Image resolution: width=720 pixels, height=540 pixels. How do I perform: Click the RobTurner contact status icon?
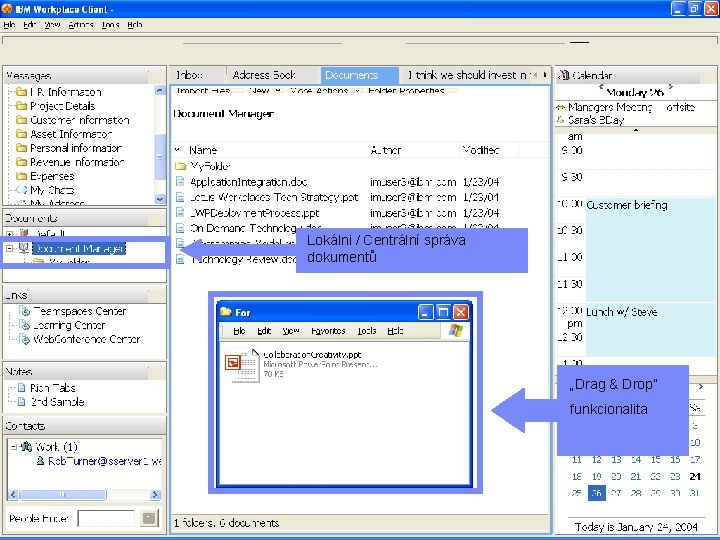(x=40, y=461)
